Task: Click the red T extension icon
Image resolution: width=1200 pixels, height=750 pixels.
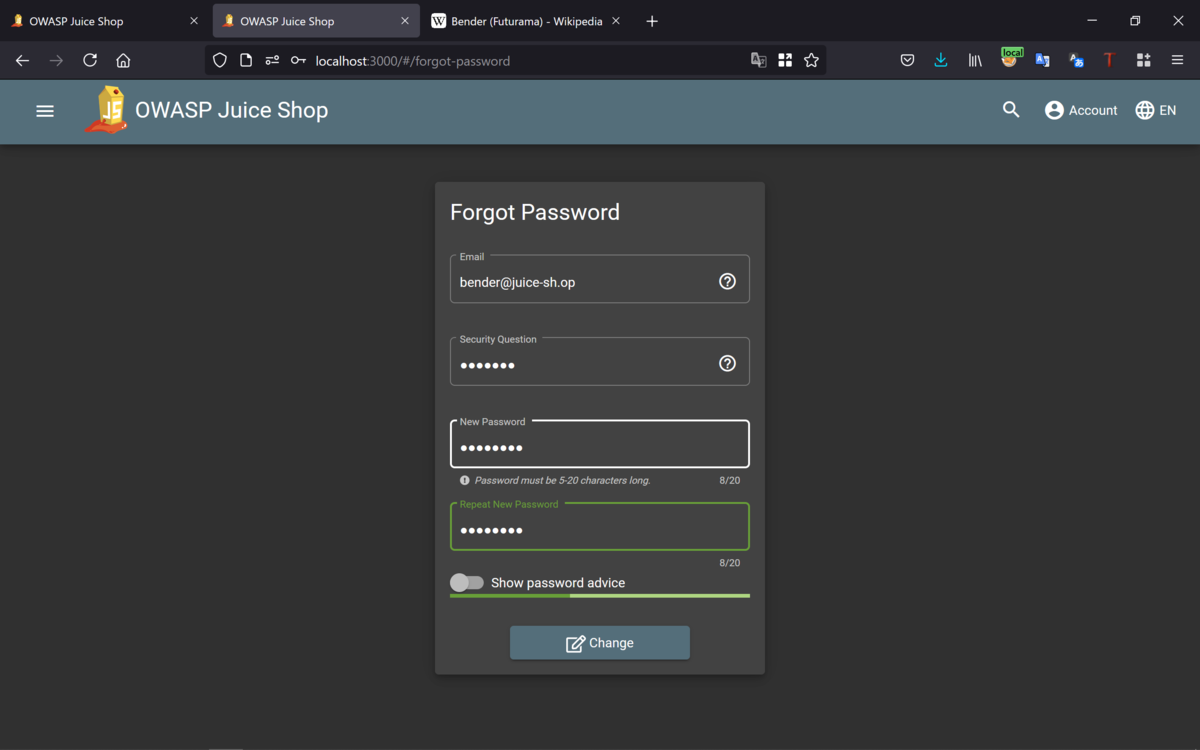Action: 1109,60
